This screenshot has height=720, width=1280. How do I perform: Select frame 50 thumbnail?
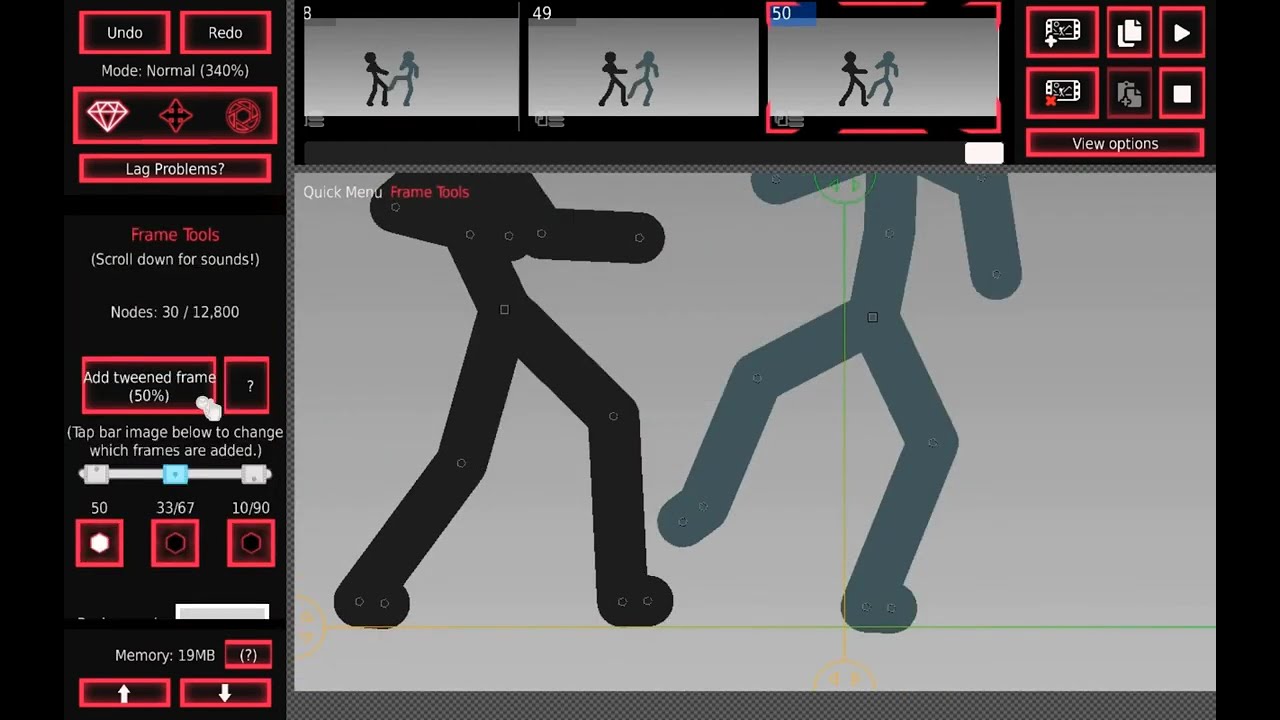[x=883, y=68]
